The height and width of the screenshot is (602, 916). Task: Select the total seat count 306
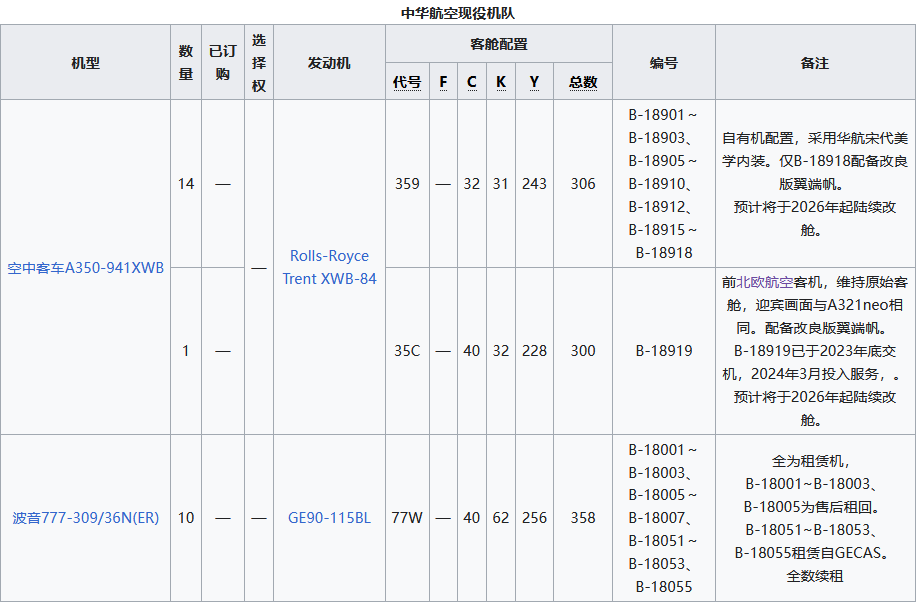coord(583,184)
